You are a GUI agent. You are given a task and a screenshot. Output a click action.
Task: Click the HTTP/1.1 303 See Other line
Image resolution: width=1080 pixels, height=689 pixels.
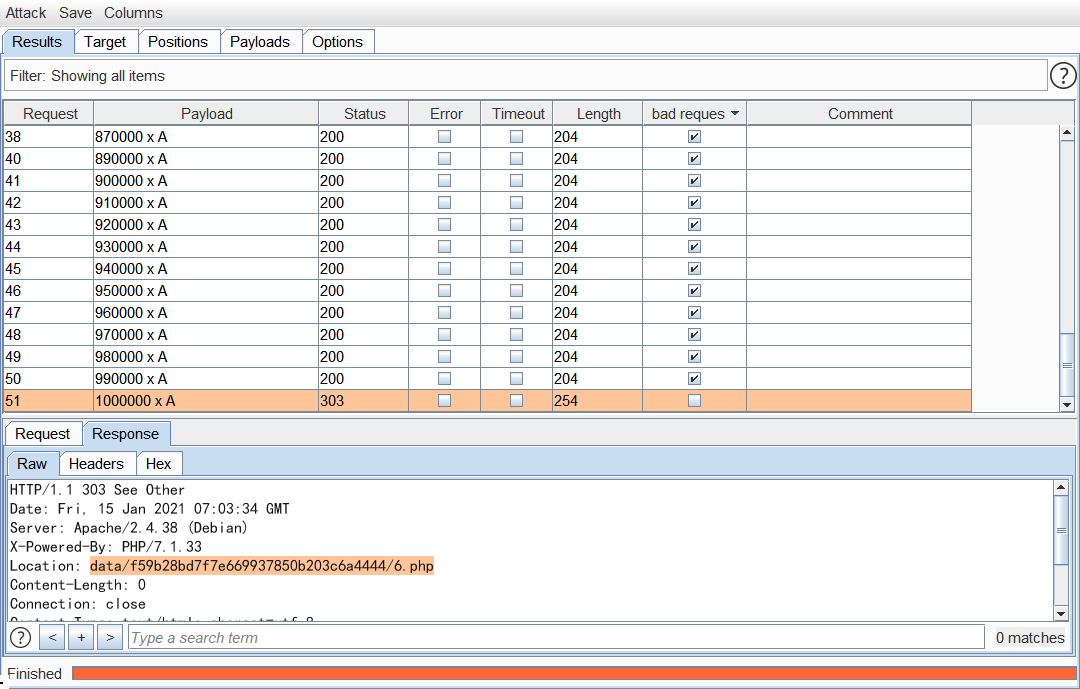pos(97,490)
